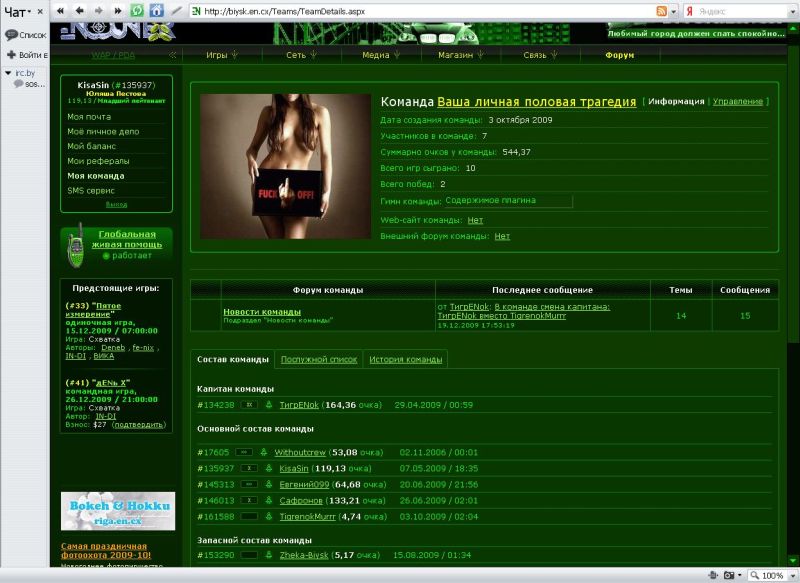Click the plus icon next to Войти
This screenshot has height=583, width=800.
coord(11,55)
